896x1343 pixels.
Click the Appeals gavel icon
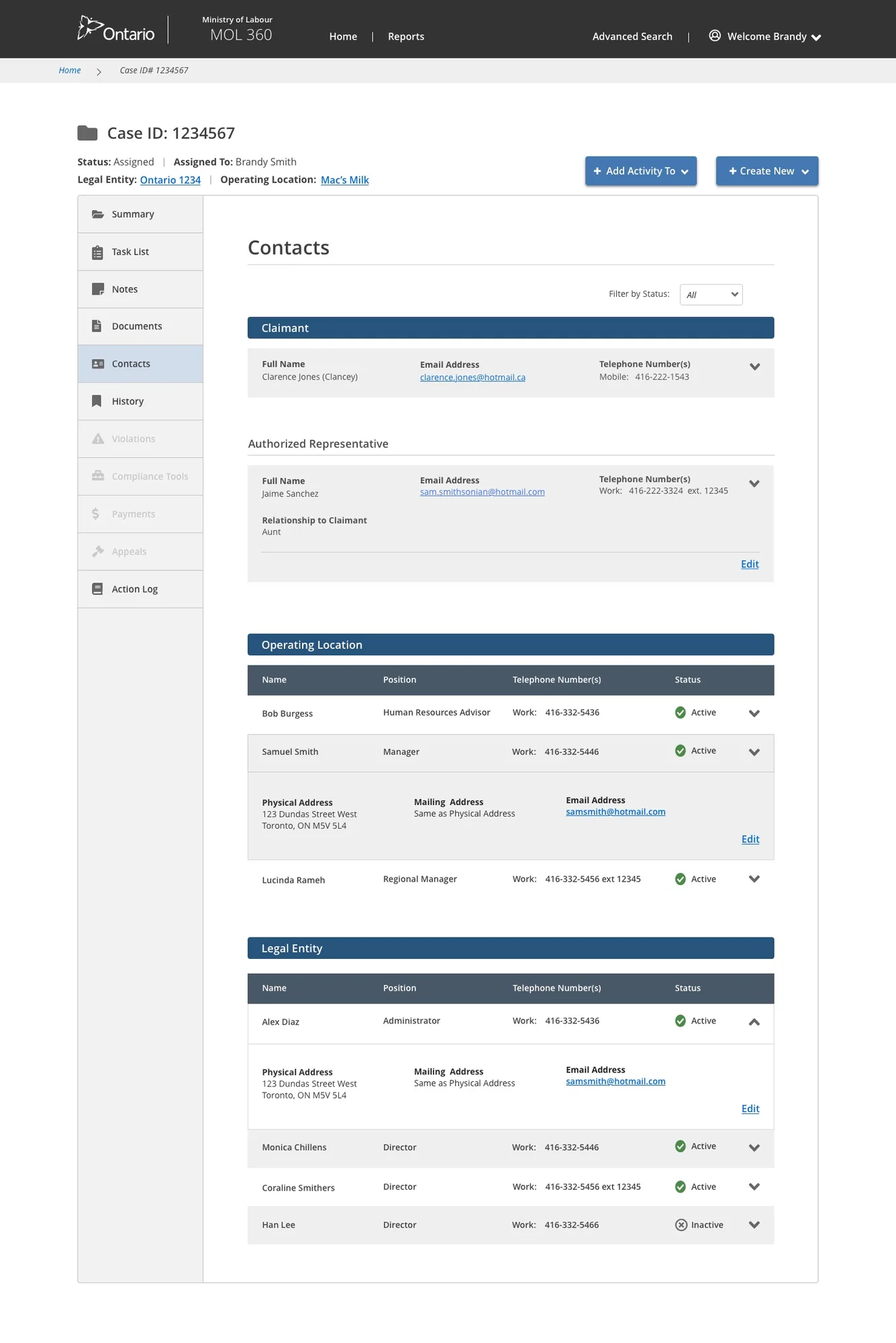pos(98,551)
